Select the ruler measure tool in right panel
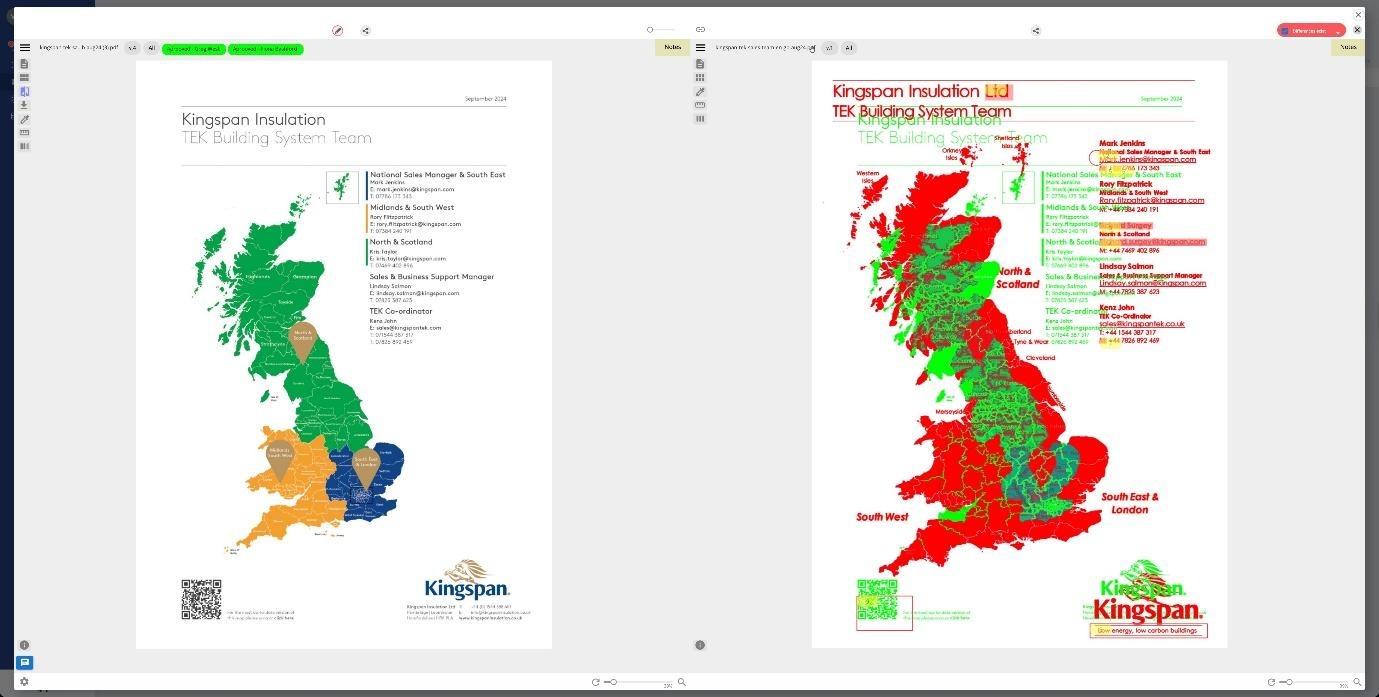1379x697 pixels. click(x=700, y=105)
